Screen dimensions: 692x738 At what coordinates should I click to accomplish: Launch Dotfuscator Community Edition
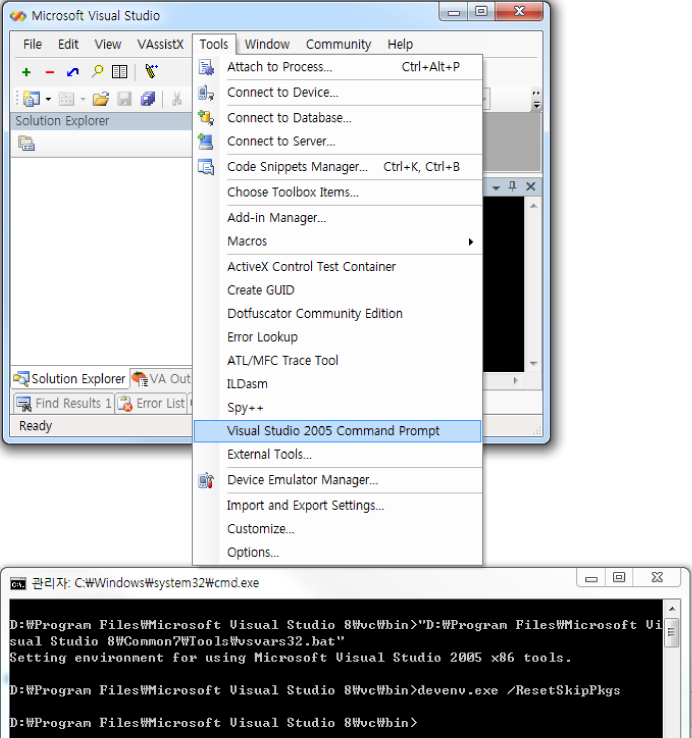click(338, 313)
